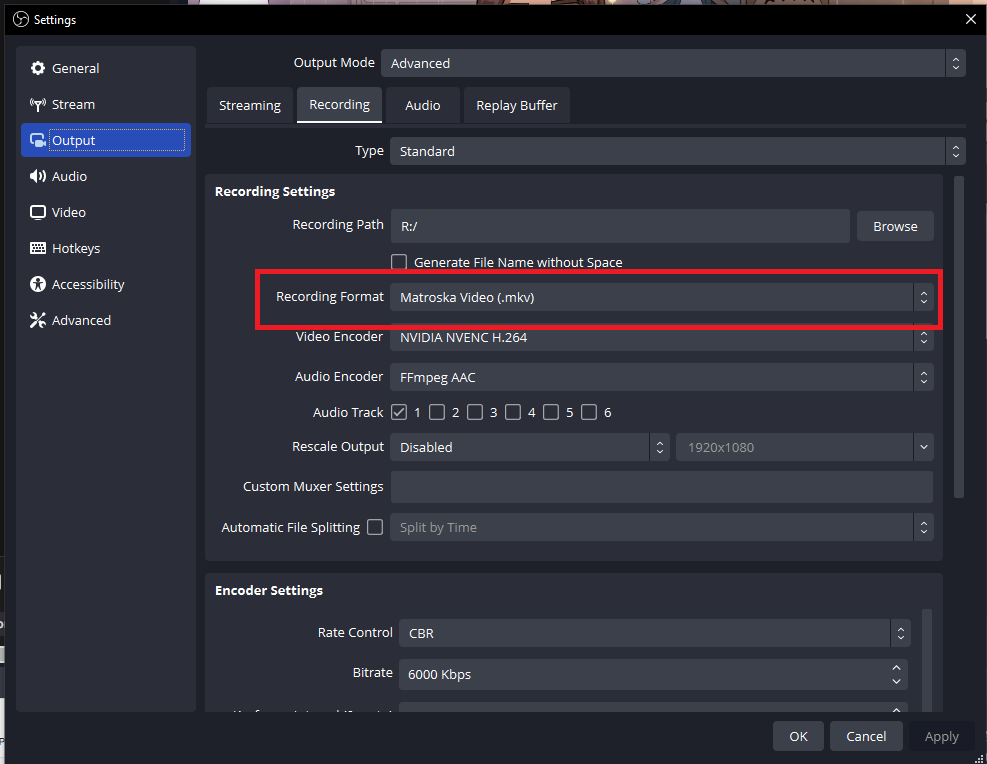Click the Custom Muxer Settings field
This screenshot has height=764, width=987.
point(662,486)
